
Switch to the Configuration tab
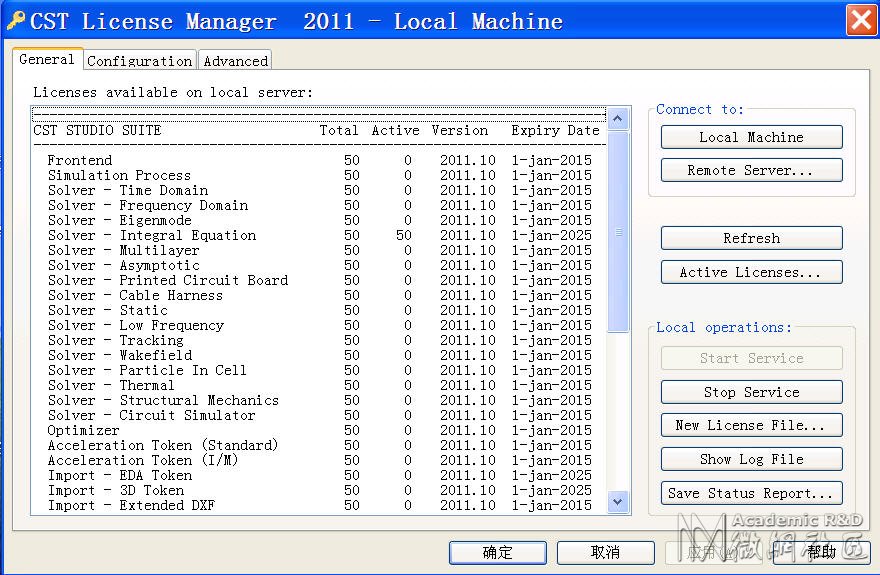tap(140, 61)
